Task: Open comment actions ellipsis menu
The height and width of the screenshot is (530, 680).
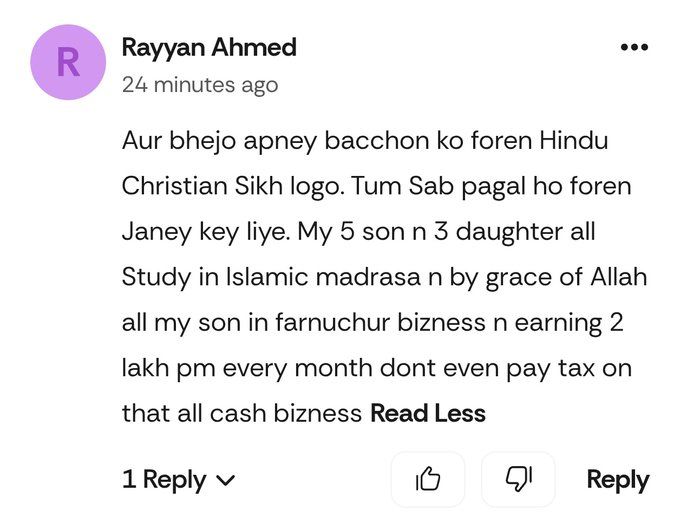Action: pos(634,47)
